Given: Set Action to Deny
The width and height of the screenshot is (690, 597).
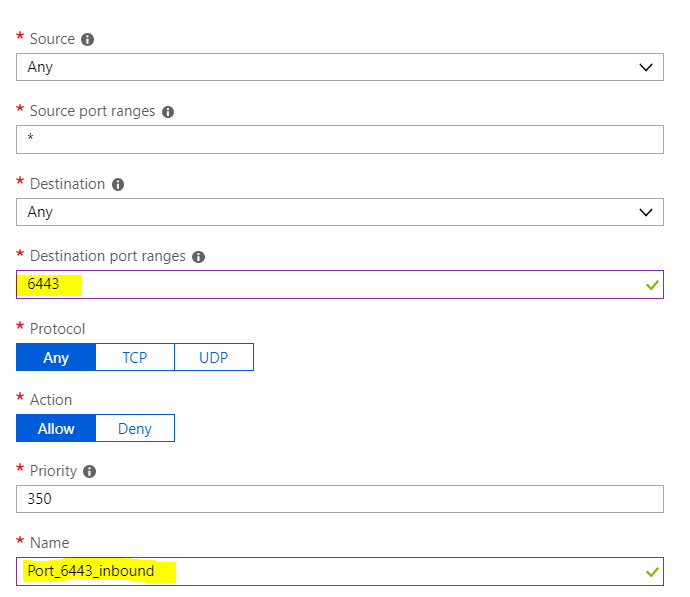Looking at the screenshot, I should (135, 428).
